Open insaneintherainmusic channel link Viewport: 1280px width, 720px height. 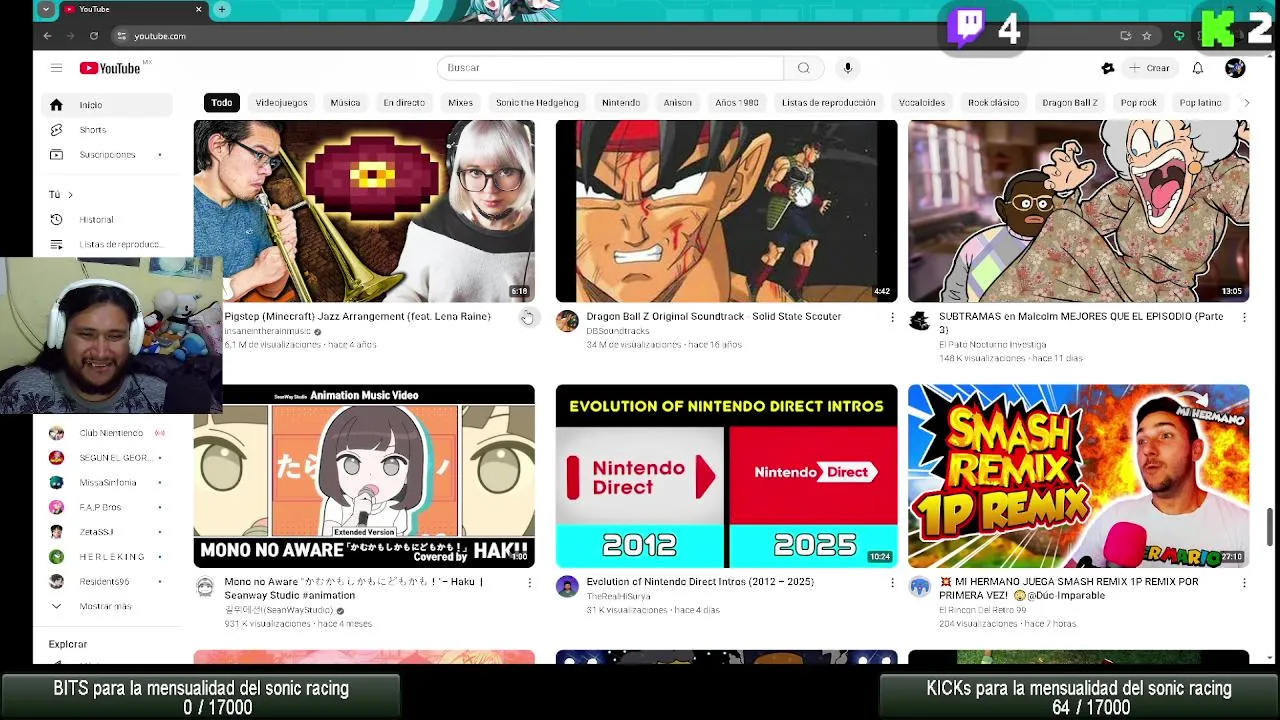point(267,331)
